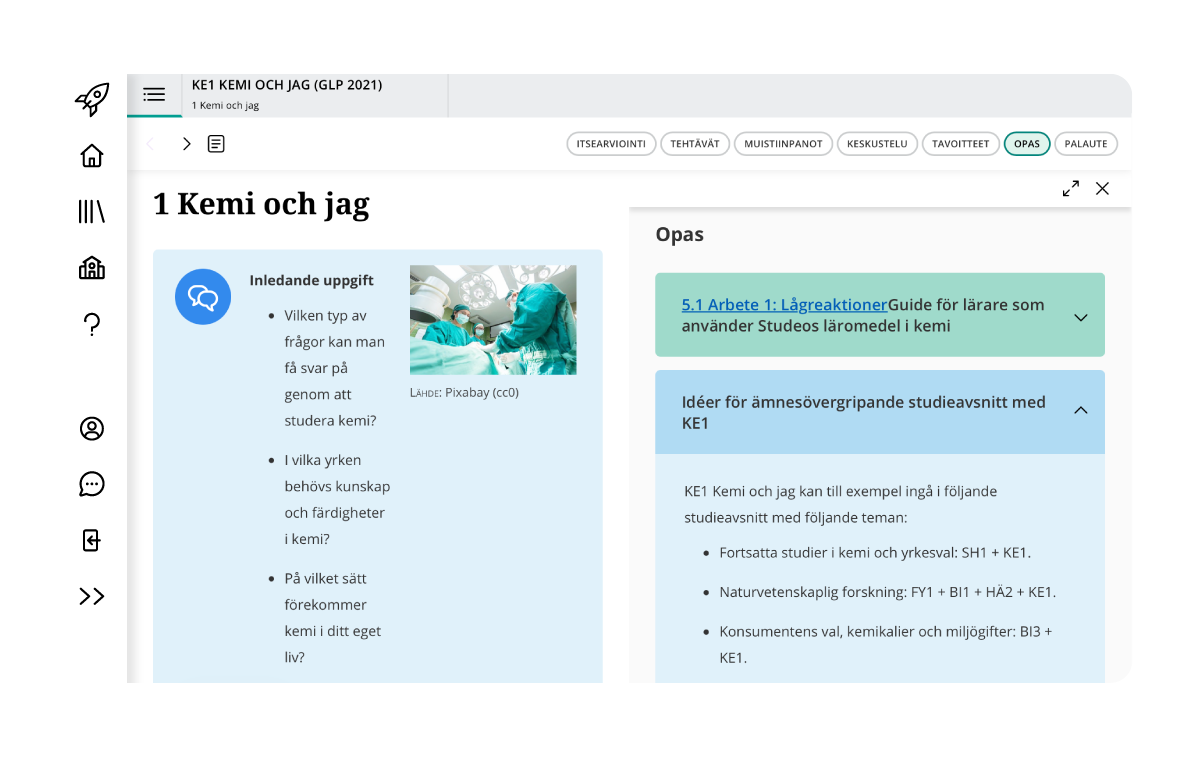Image resolution: width=1200 pixels, height=758 pixels.
Task: Click the rocket logo icon
Action: coord(92,99)
